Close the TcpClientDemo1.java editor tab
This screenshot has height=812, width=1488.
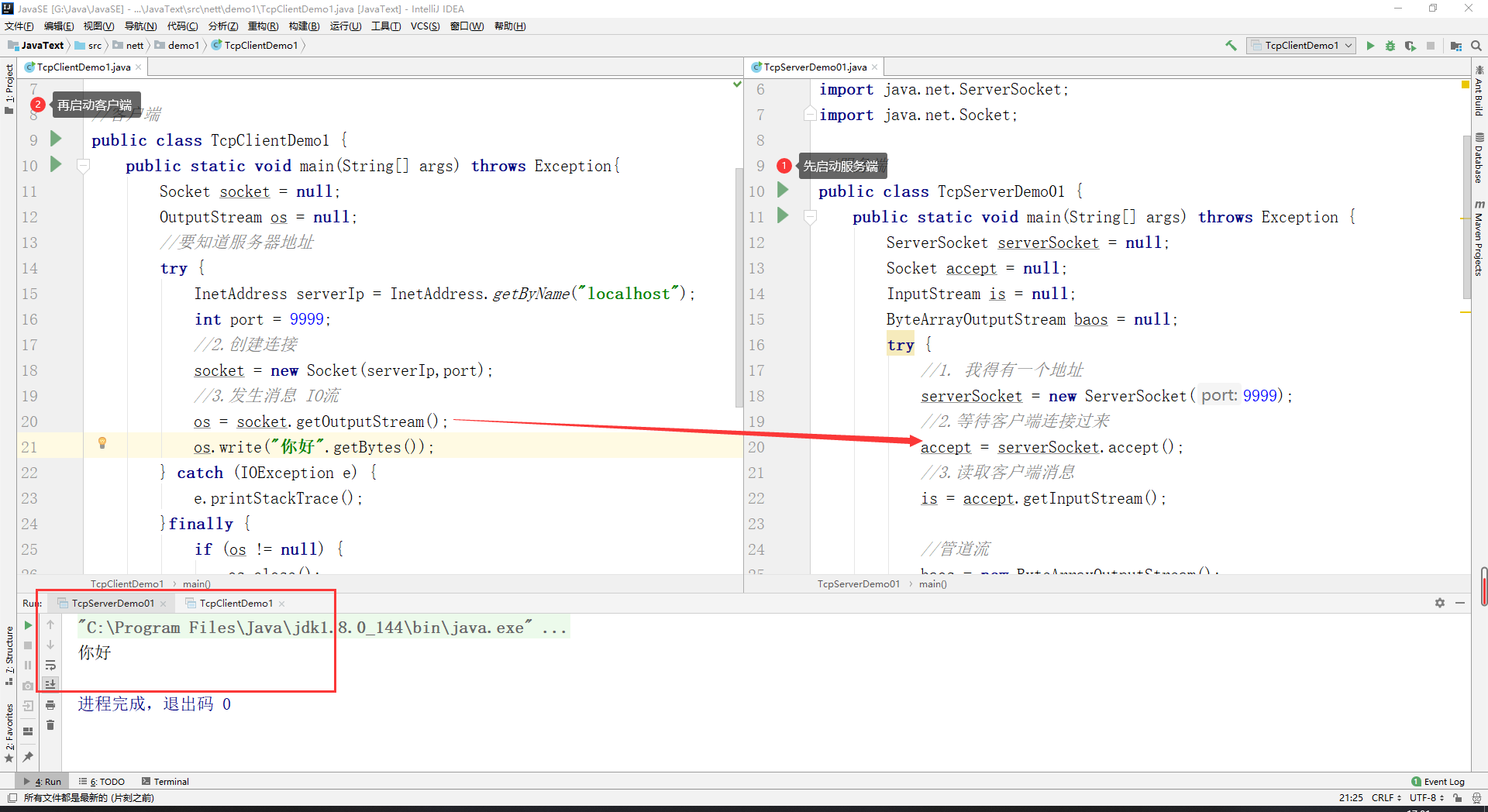[139, 67]
